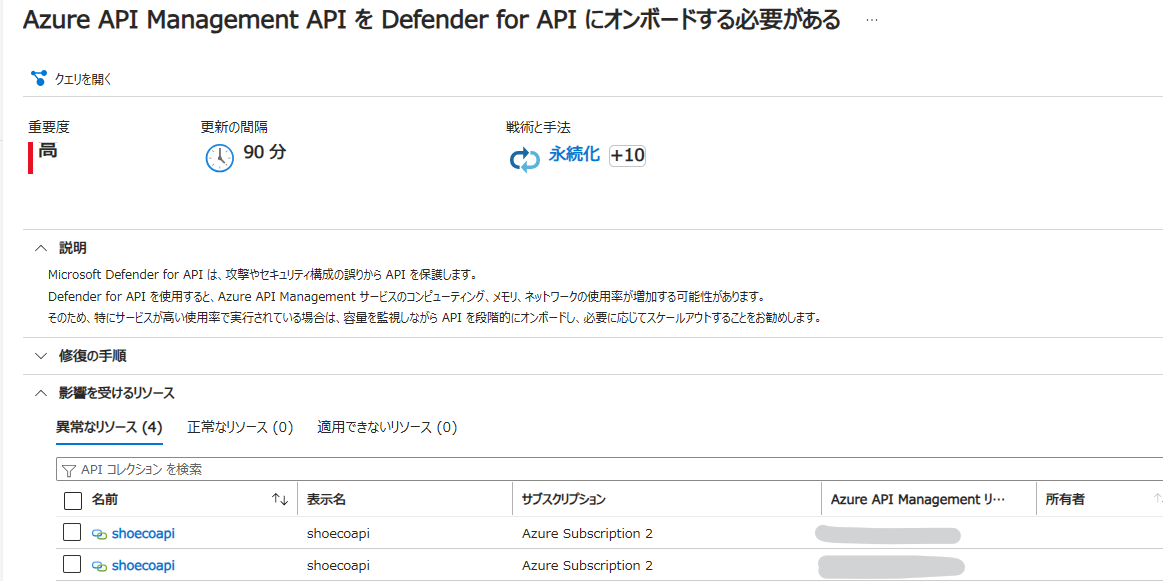This screenshot has width=1163, height=581.
Task: Check the first shoecoapi row checkbox
Action: tap(72, 533)
